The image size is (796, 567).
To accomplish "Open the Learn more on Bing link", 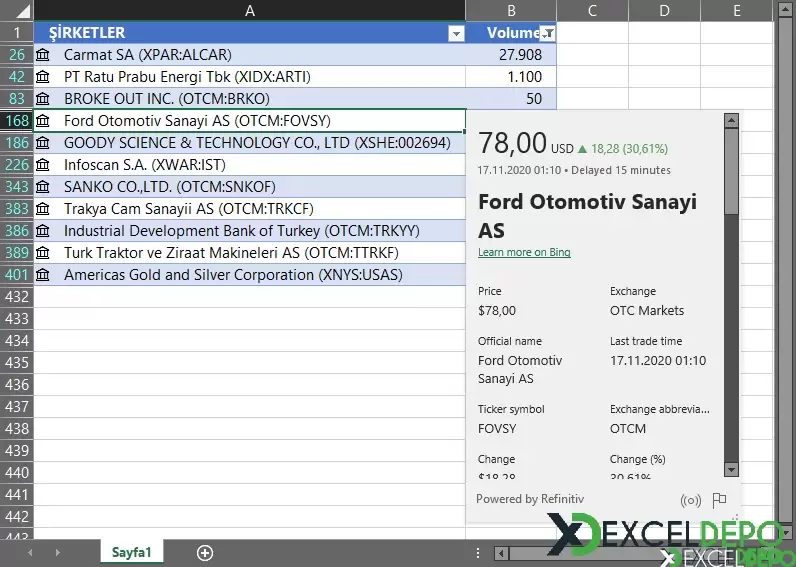I will click(524, 252).
